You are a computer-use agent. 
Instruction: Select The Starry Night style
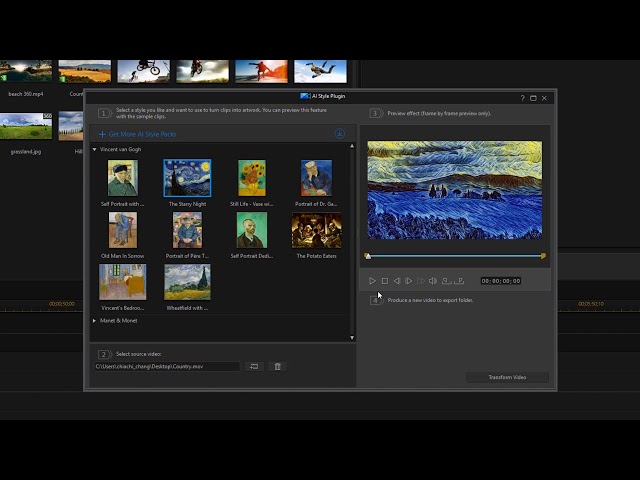click(187, 178)
